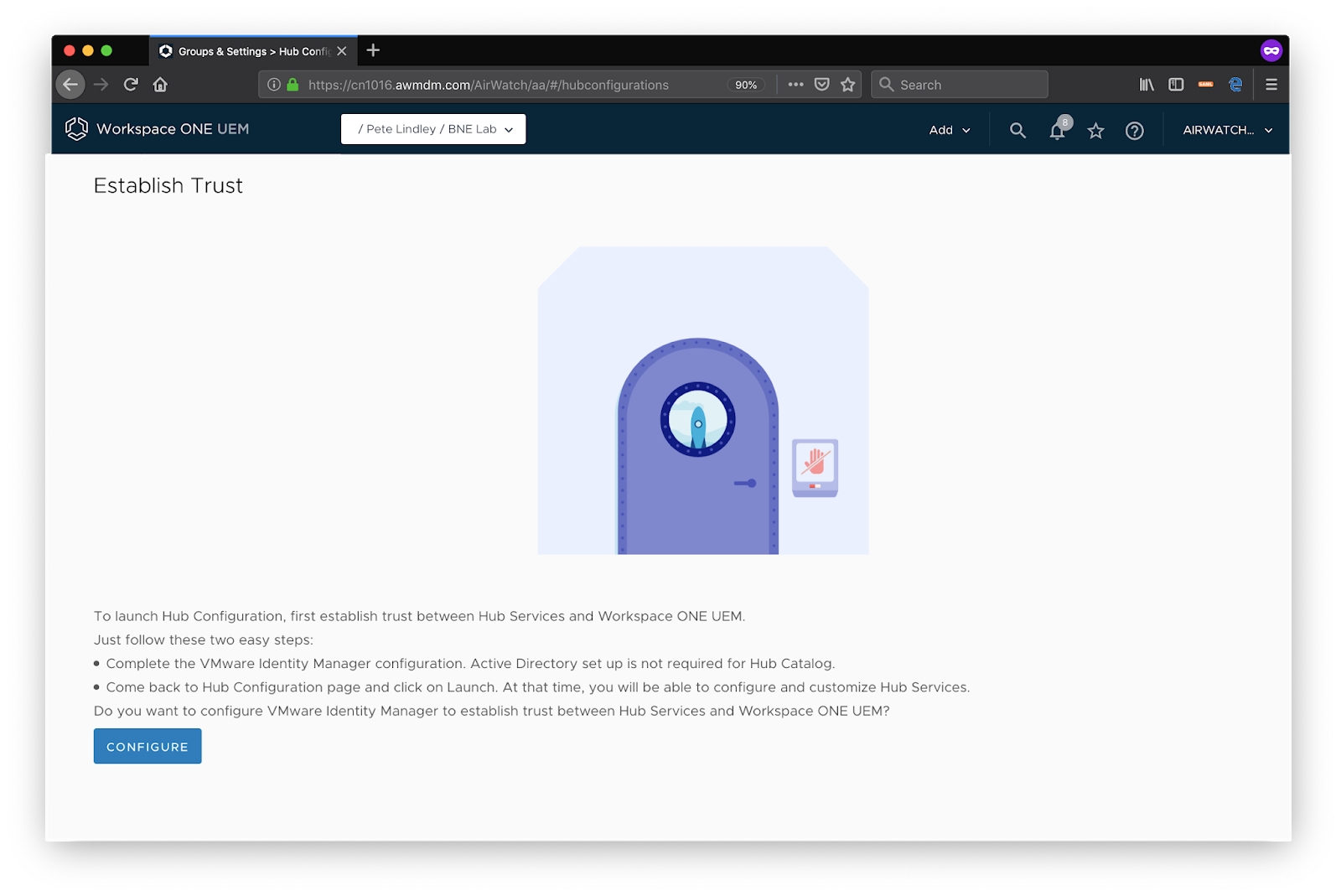Click the blue IE extension icon
This screenshot has width=1341, height=896.
pos(1235,85)
